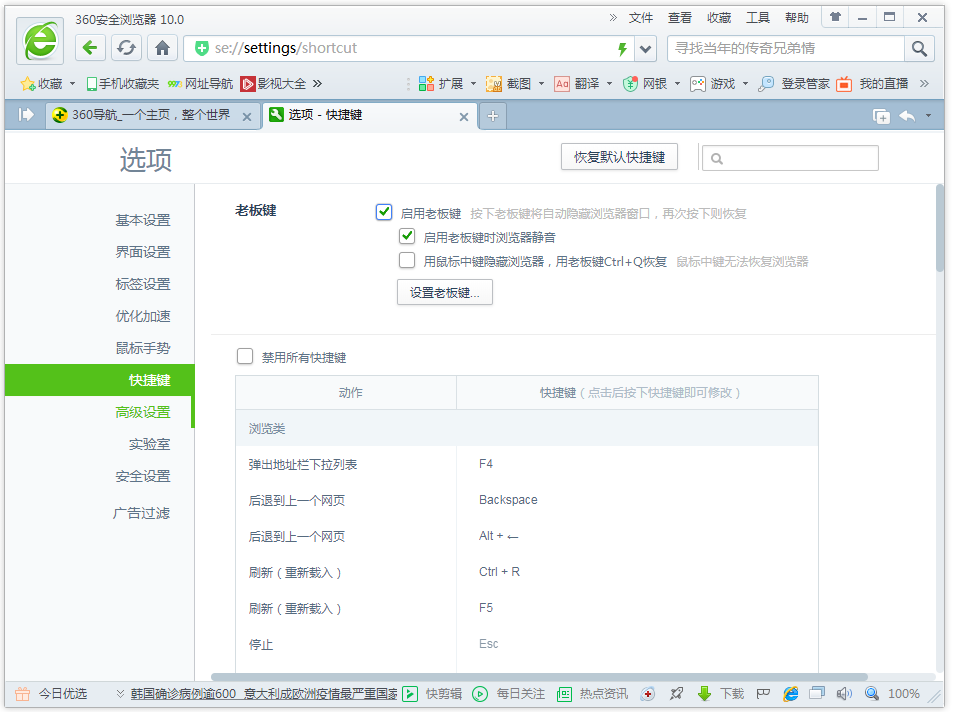Select 高级设置 in the settings sidebar
This screenshot has height=712, width=963.
click(x=142, y=412)
